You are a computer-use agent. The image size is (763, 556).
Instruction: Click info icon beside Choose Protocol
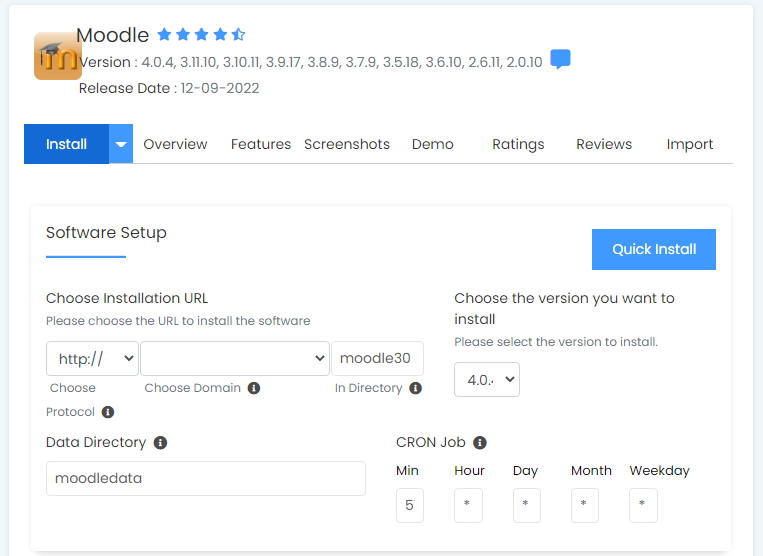[108, 412]
